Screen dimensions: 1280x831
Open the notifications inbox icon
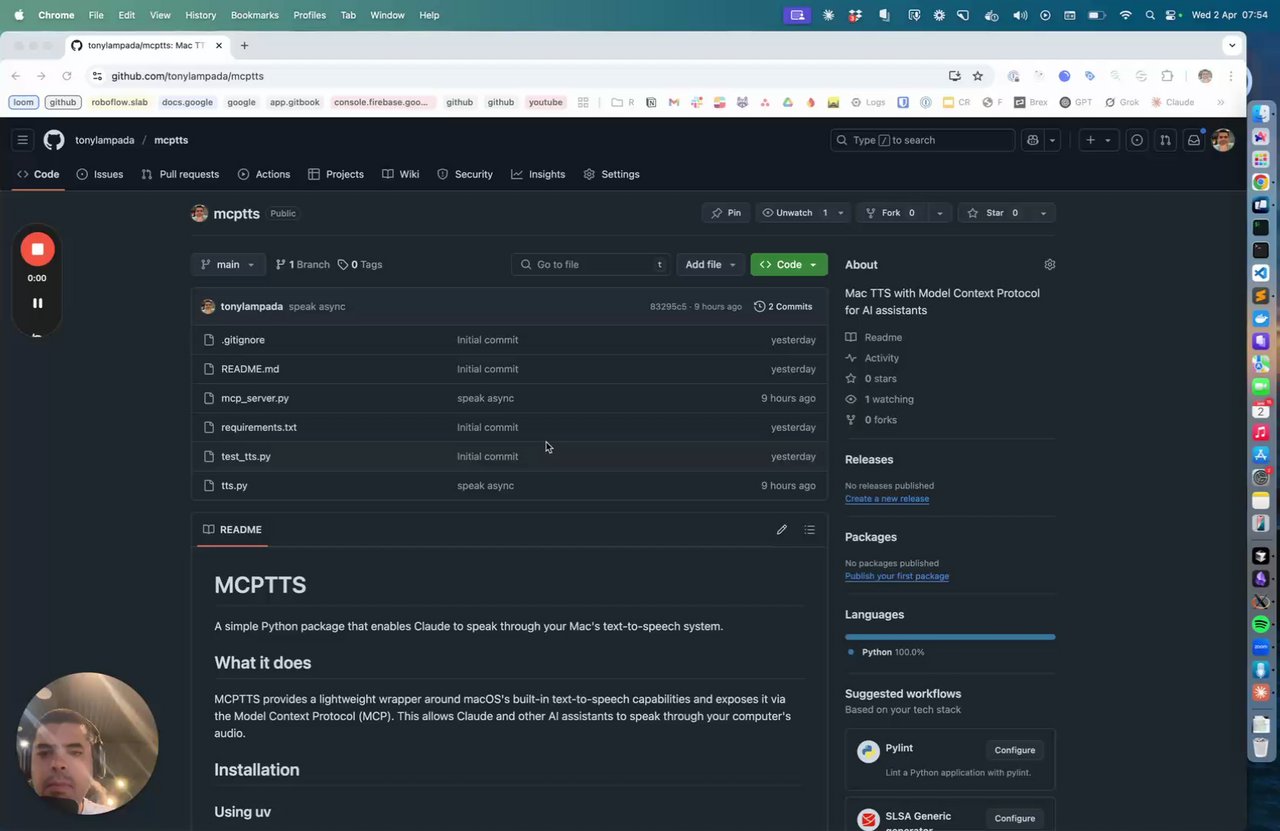tap(1193, 140)
